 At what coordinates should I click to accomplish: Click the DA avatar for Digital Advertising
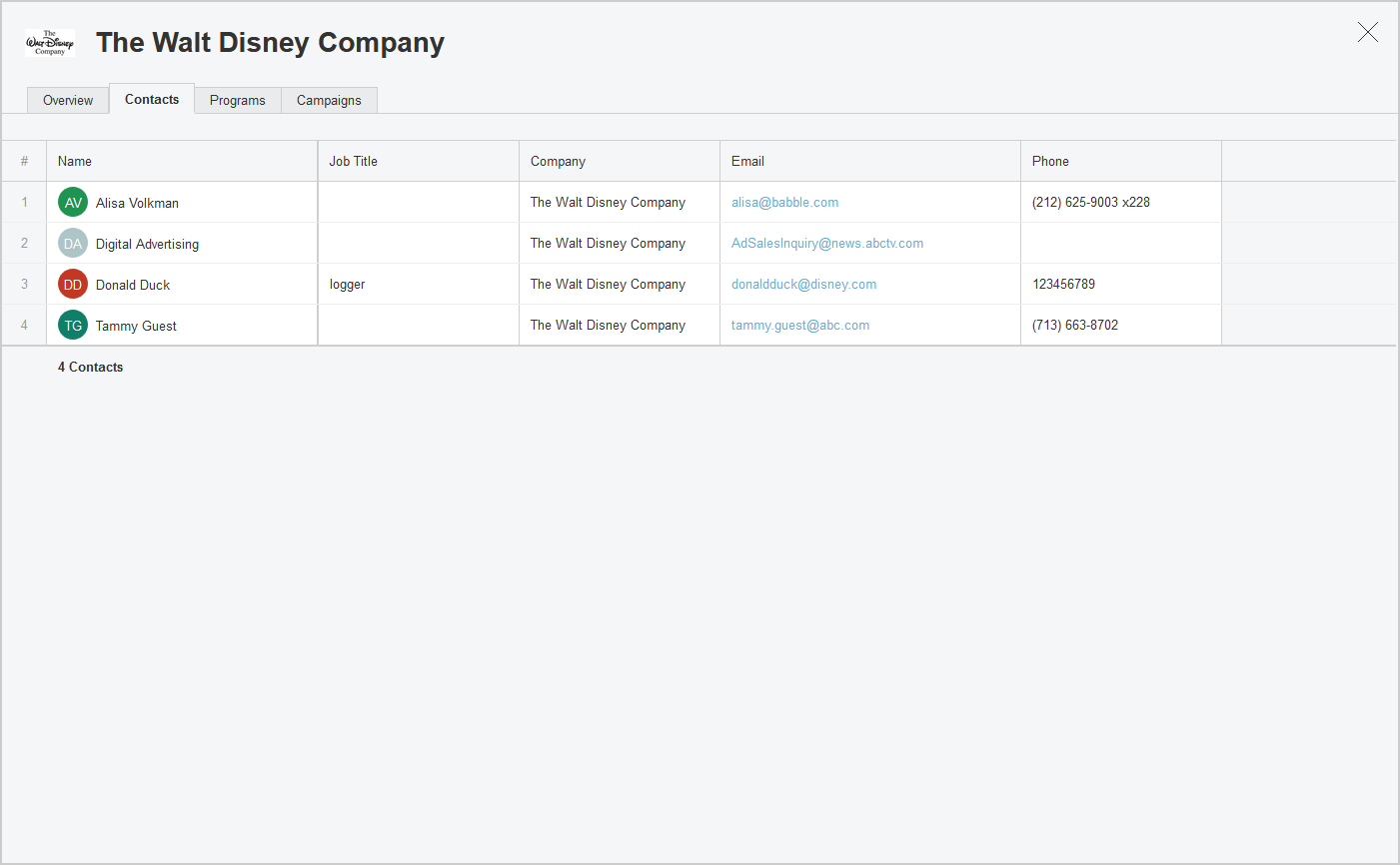(x=73, y=244)
